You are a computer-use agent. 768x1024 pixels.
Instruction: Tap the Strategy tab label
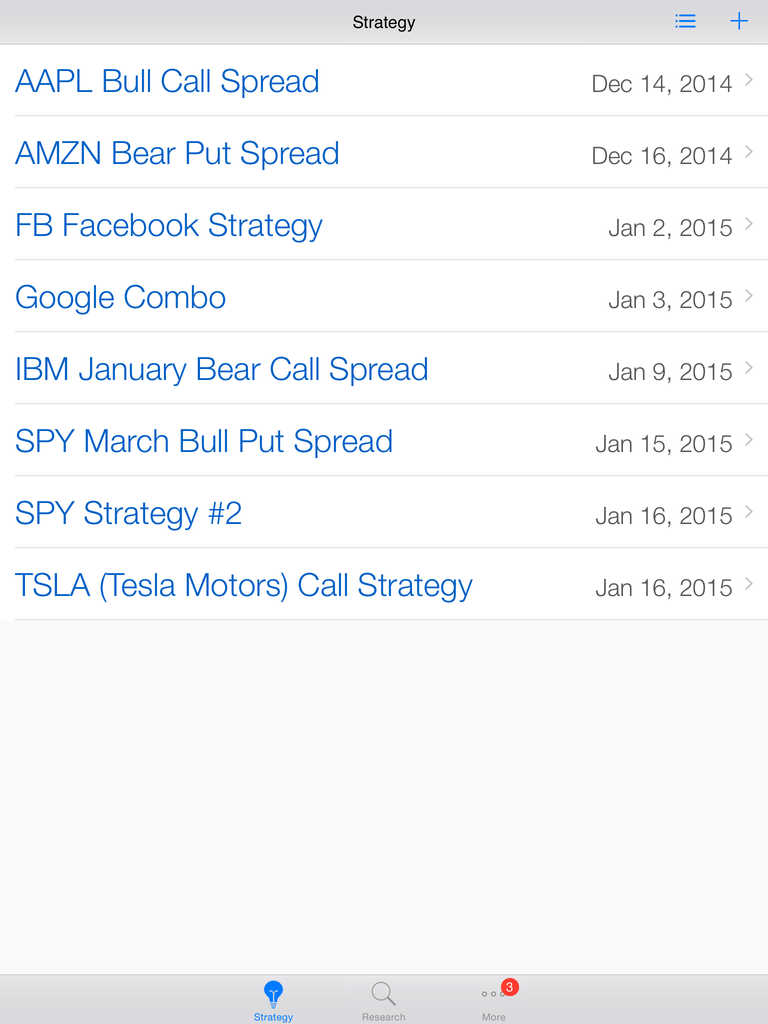[273, 1017]
